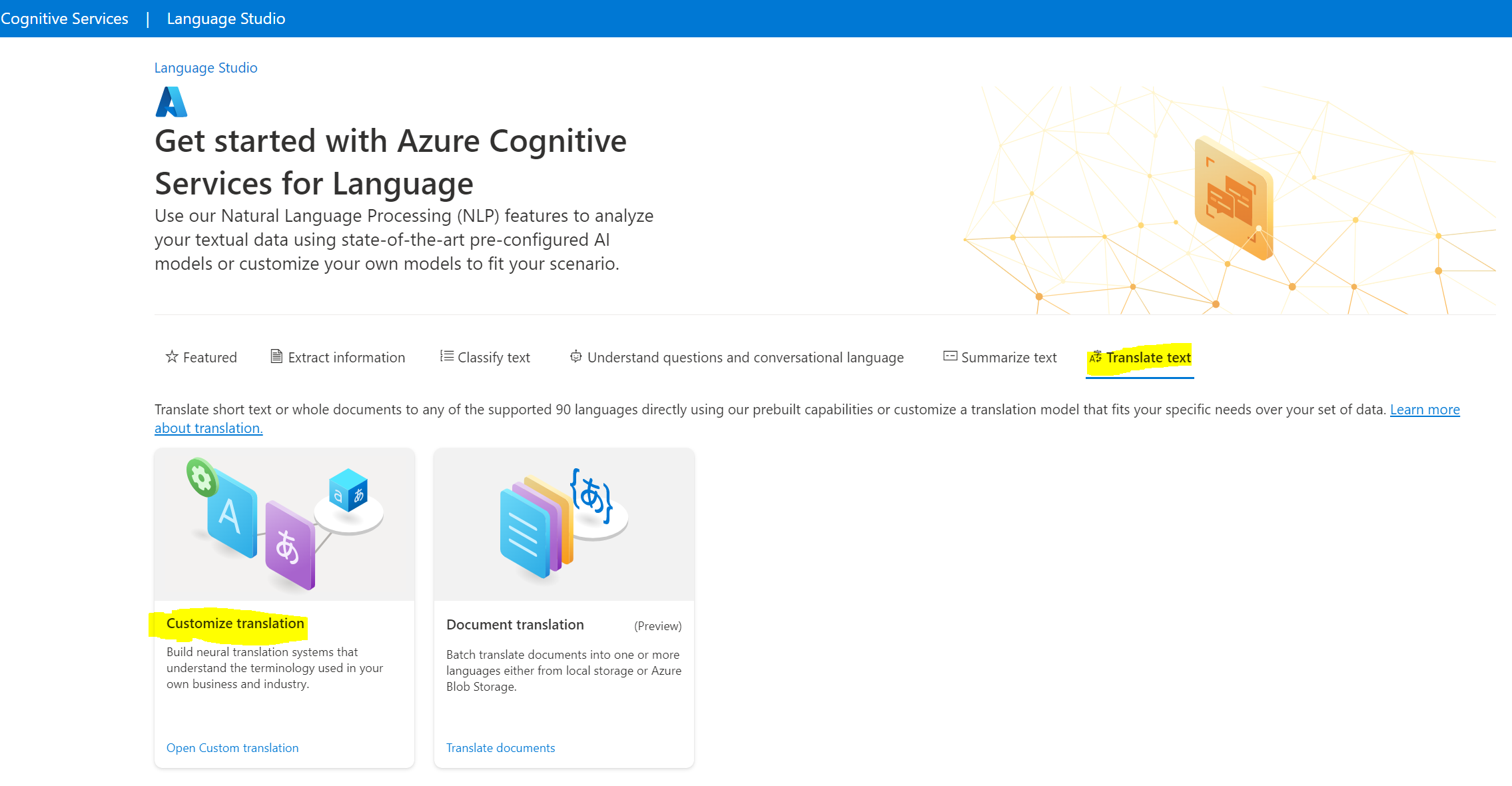Switch to Classify text tab
Screen dimensions: 1512x786
[x=485, y=358]
